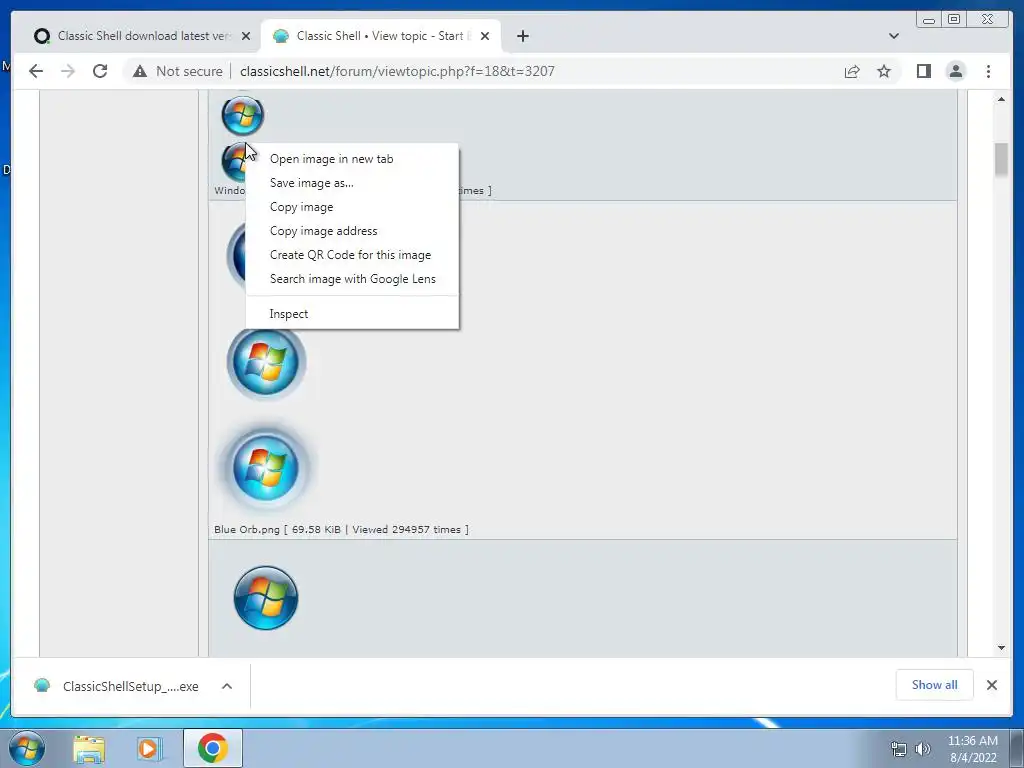Open the Chrome three-dot menu
This screenshot has width=1024, height=768.
click(988, 71)
